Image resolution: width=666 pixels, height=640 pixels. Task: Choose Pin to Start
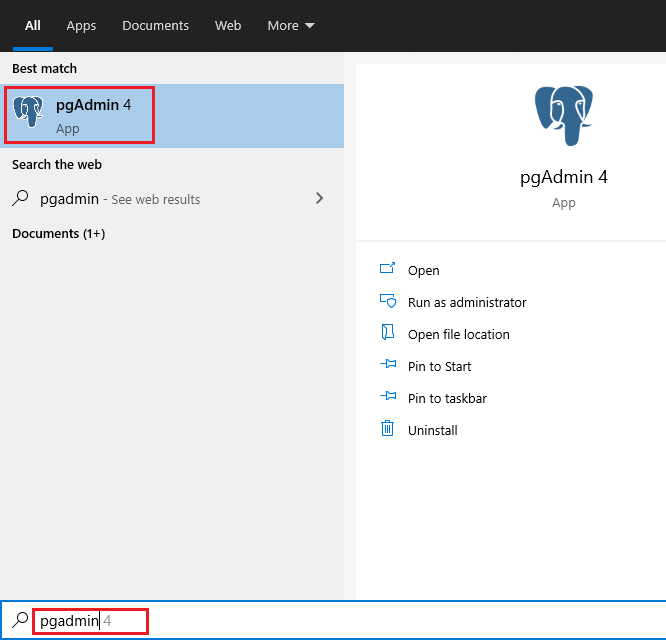(440, 367)
